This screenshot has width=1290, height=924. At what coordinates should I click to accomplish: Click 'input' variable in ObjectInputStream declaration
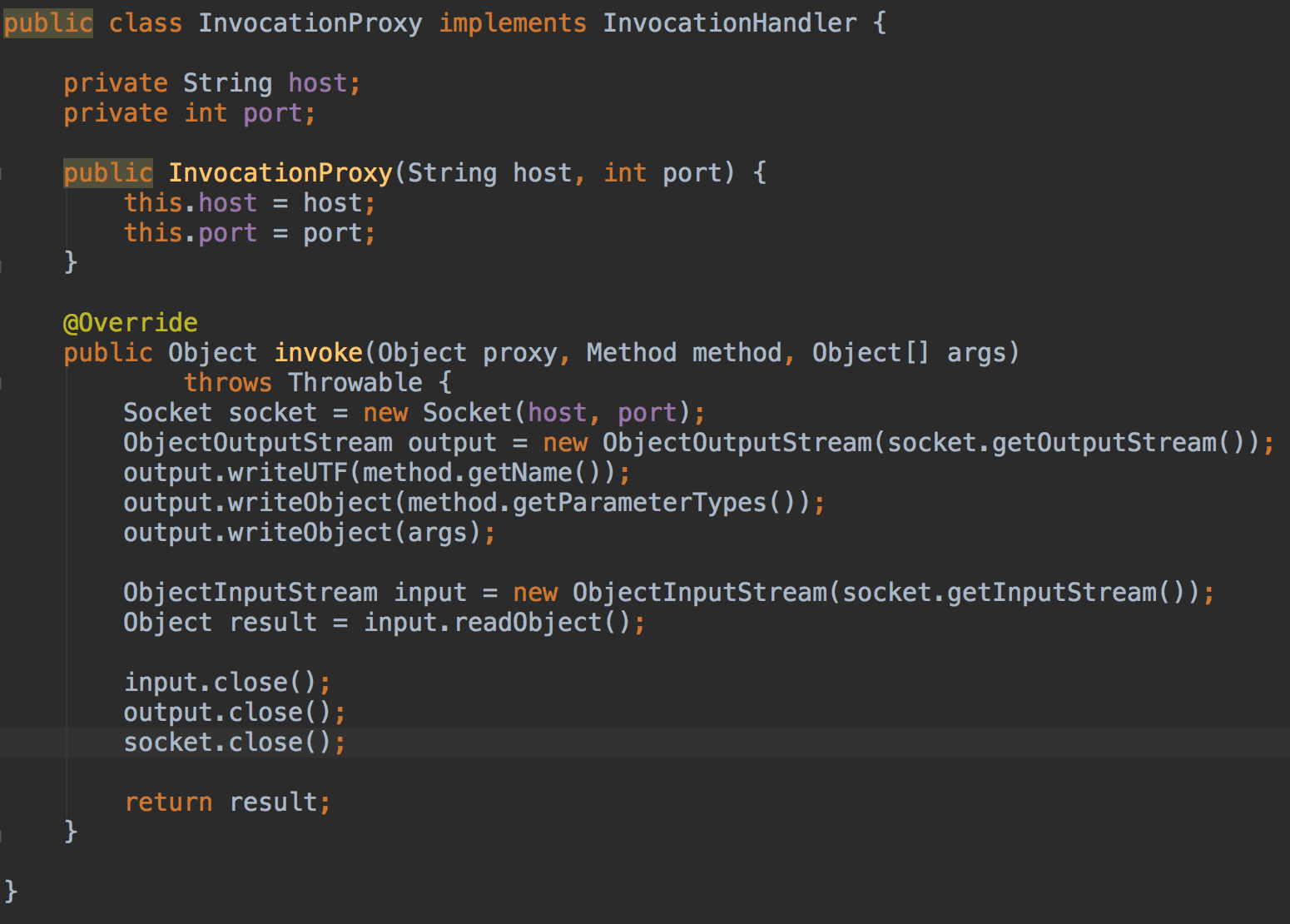[x=430, y=593]
